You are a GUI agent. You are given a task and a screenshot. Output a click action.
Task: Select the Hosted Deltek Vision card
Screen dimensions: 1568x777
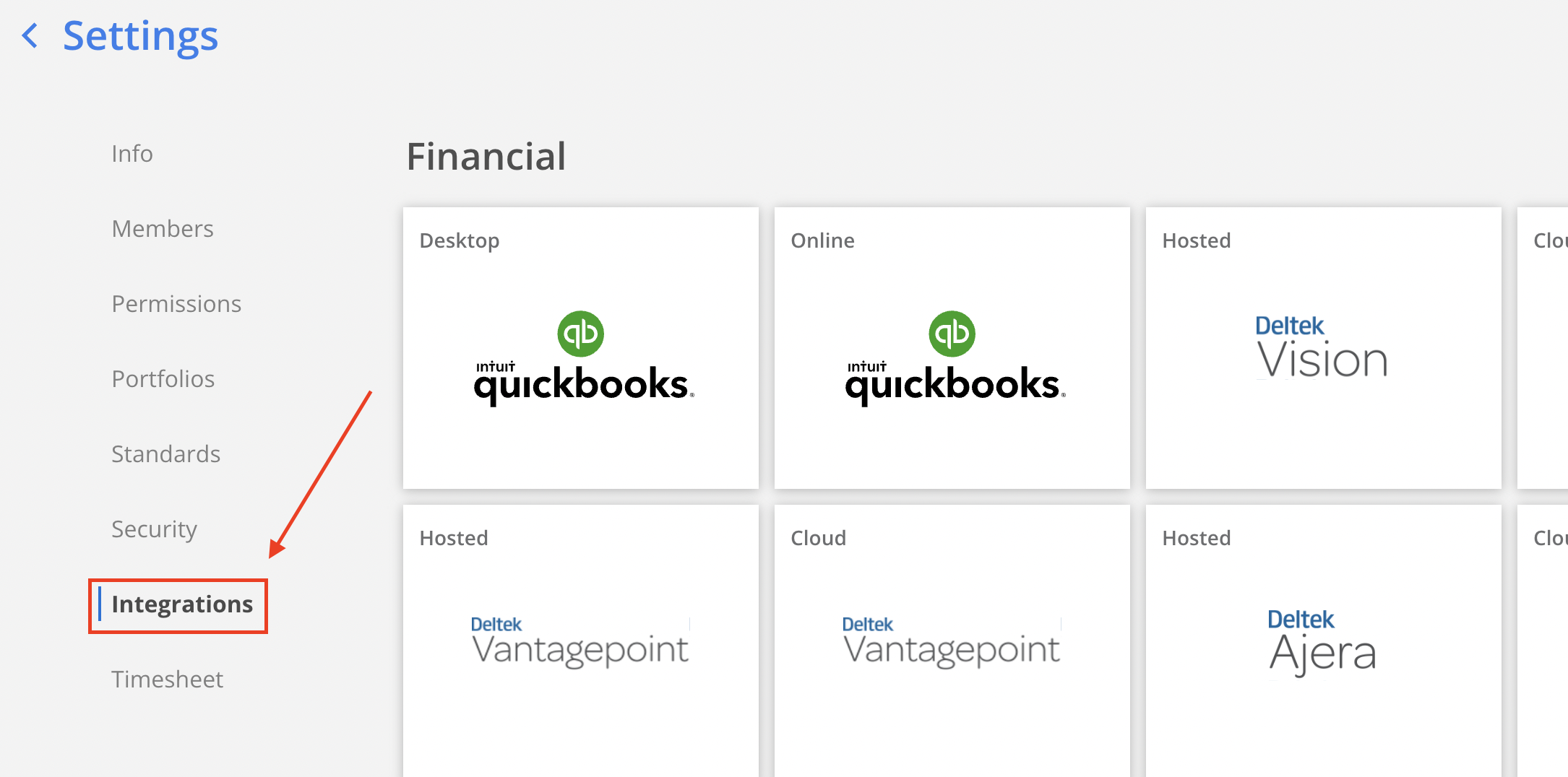pos(1324,348)
